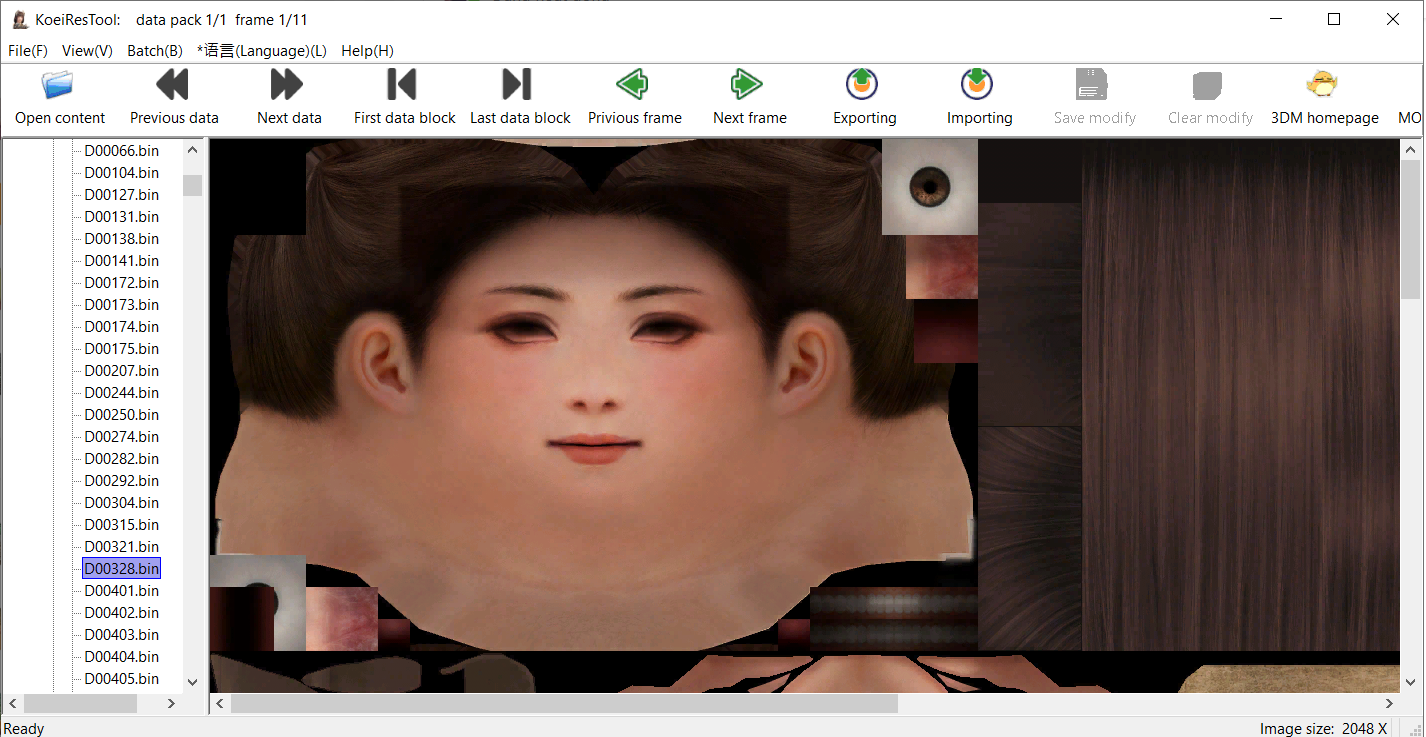Viewport: 1426px width, 737px height.
Task: Open the File(F) menu
Action: (x=28, y=50)
